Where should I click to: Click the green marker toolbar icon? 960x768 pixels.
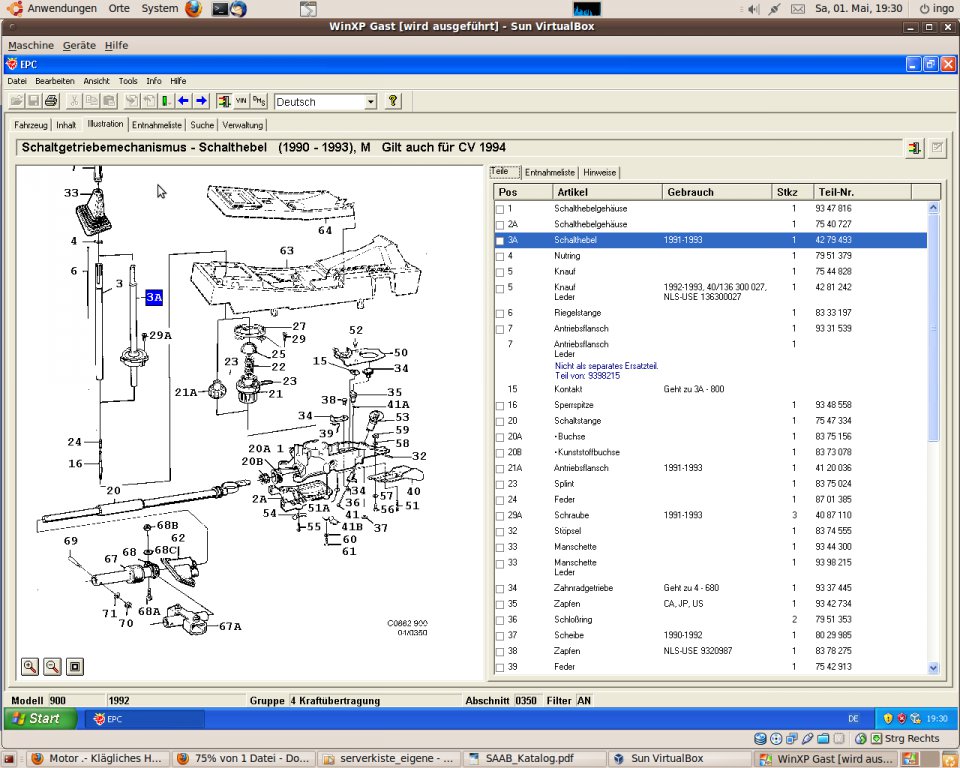tap(165, 101)
